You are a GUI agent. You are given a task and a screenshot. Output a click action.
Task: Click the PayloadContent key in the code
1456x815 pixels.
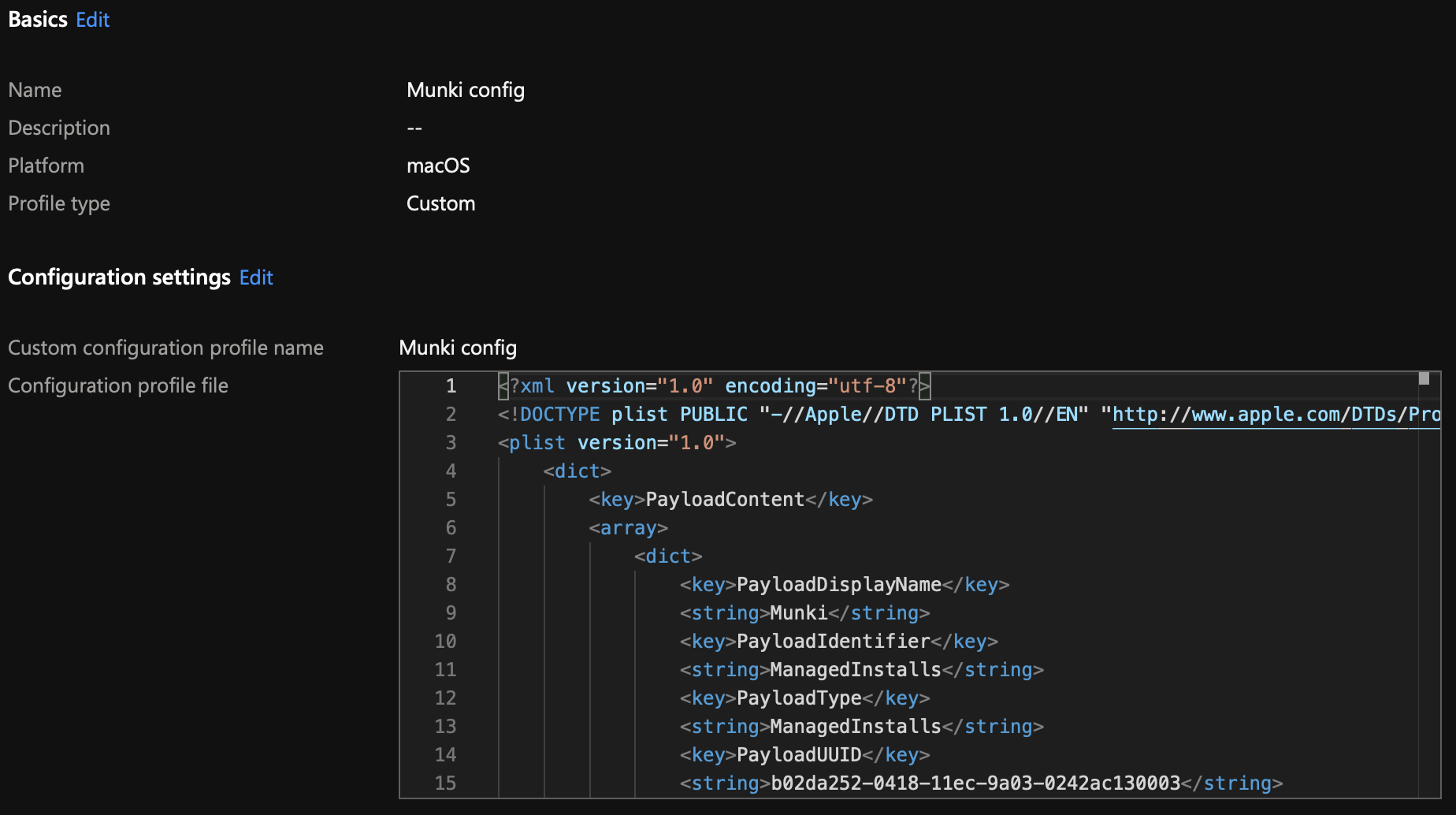[724, 500]
